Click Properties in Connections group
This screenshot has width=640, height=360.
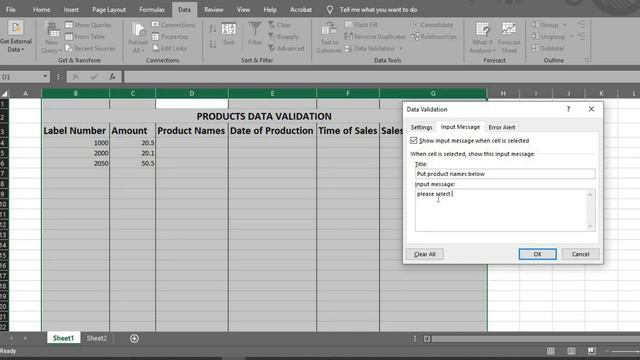170,37
